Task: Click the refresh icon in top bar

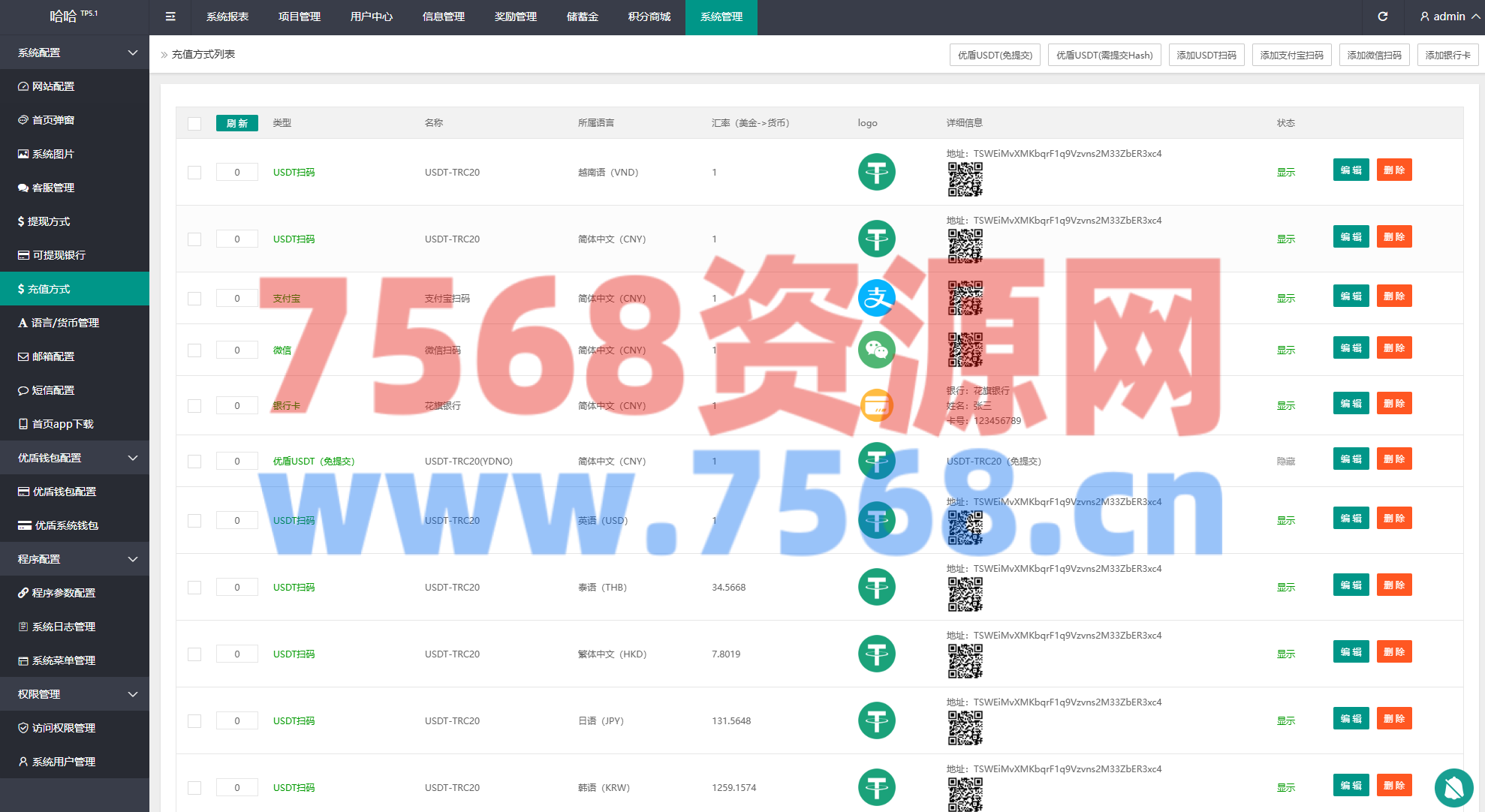Action: (x=1382, y=17)
